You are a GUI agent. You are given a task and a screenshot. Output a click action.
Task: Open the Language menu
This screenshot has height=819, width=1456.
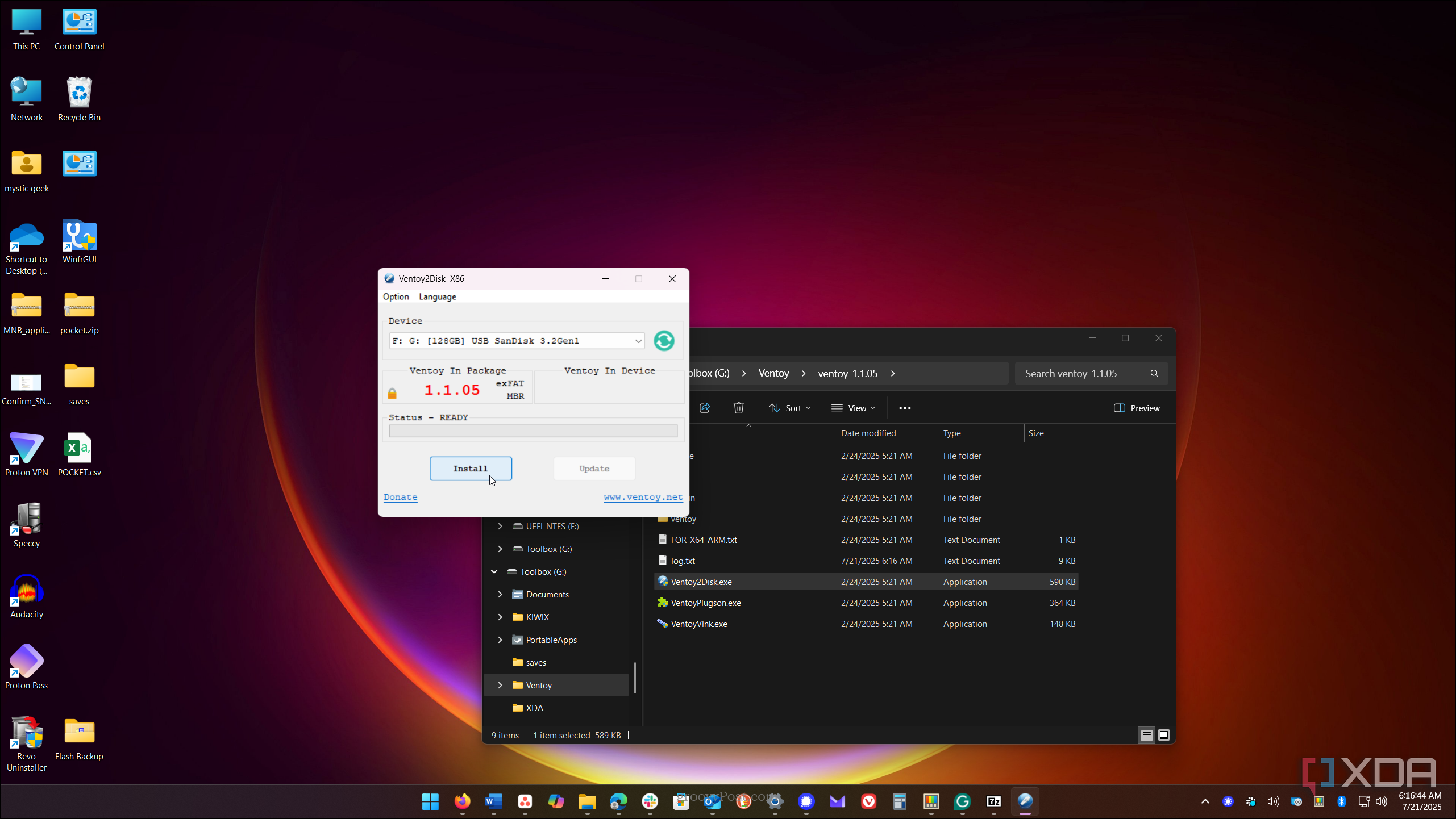tap(437, 296)
